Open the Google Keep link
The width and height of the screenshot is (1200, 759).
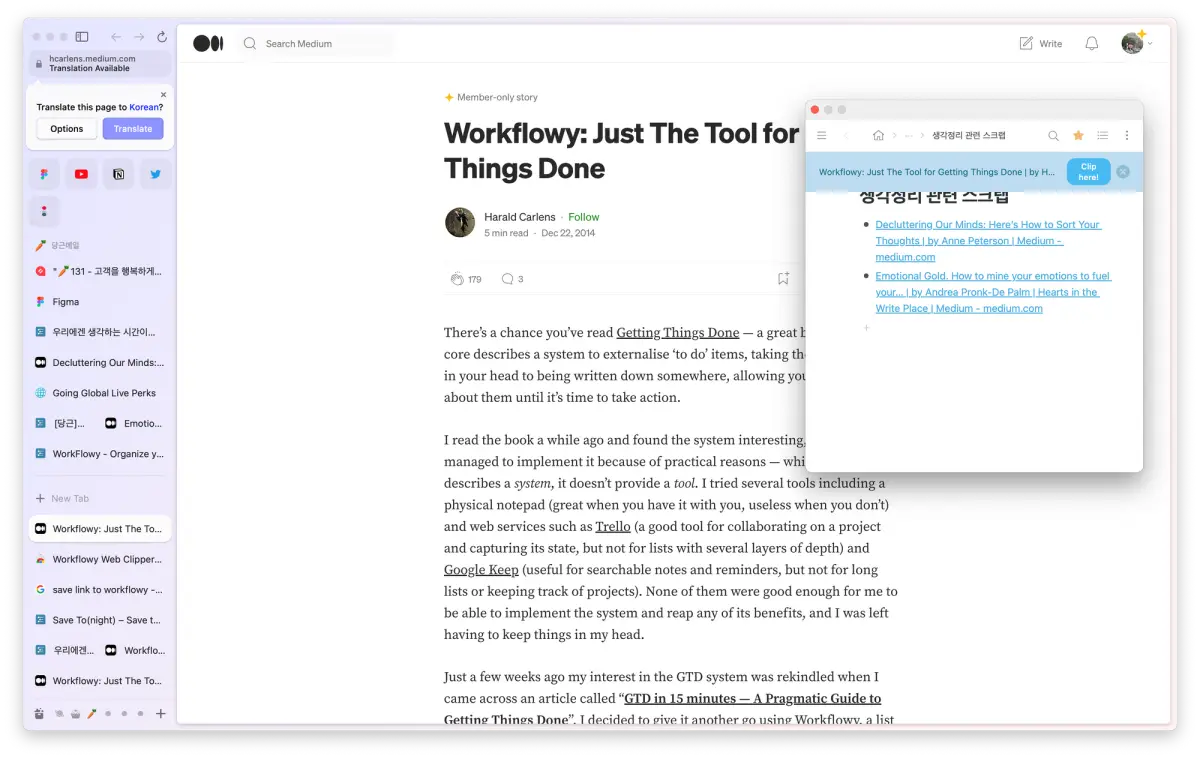click(481, 570)
